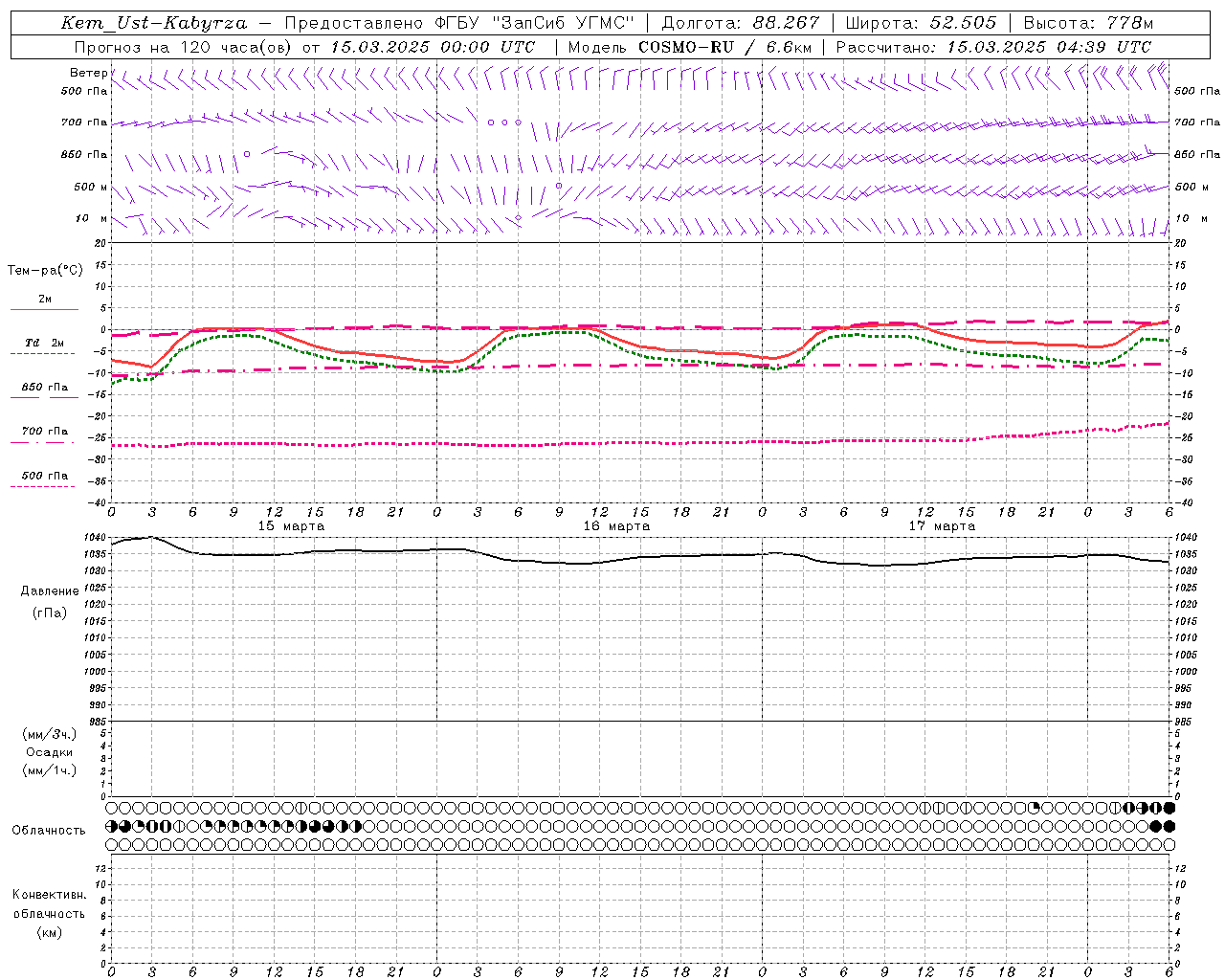Select the elevation text "Высота: 778м"
This screenshot has height=980, width=1225.
point(1088,23)
